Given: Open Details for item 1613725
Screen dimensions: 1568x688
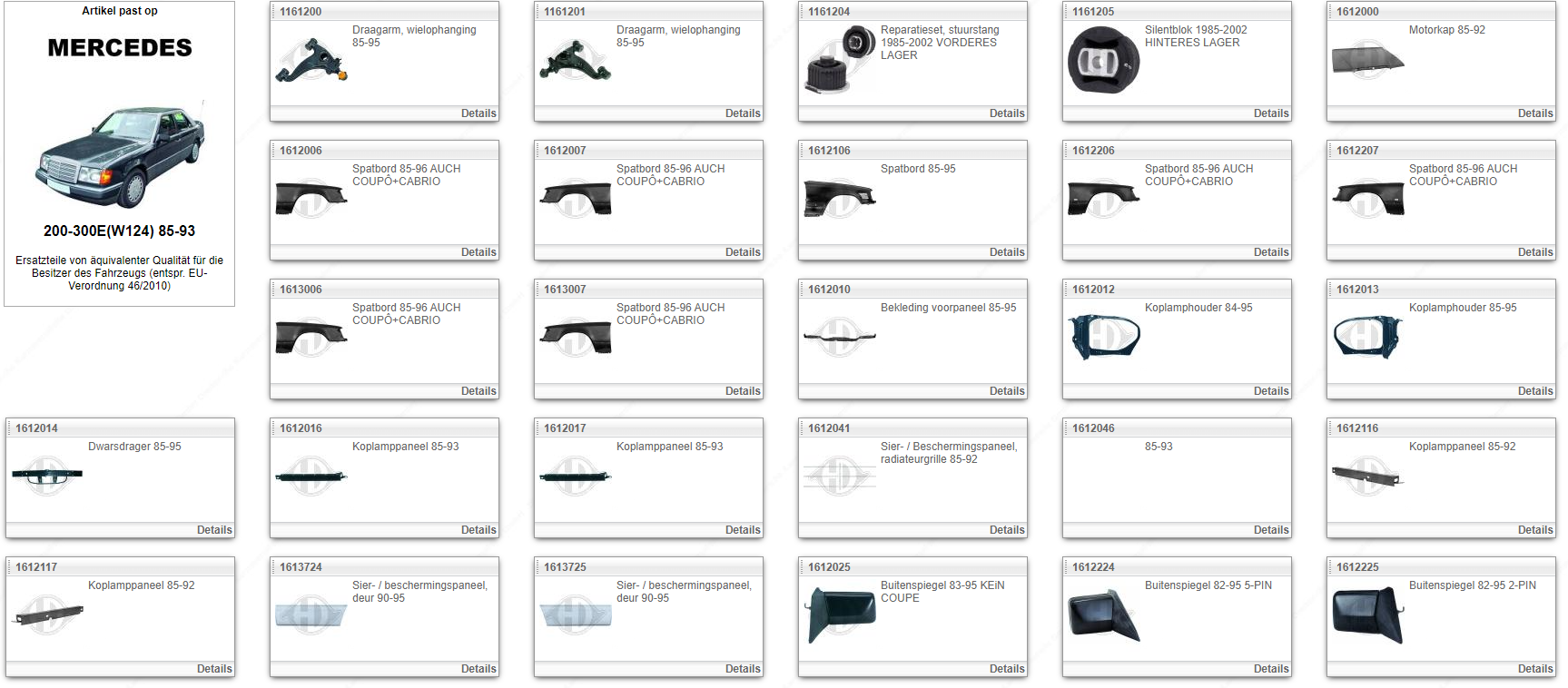Looking at the screenshot, I should 743,669.
